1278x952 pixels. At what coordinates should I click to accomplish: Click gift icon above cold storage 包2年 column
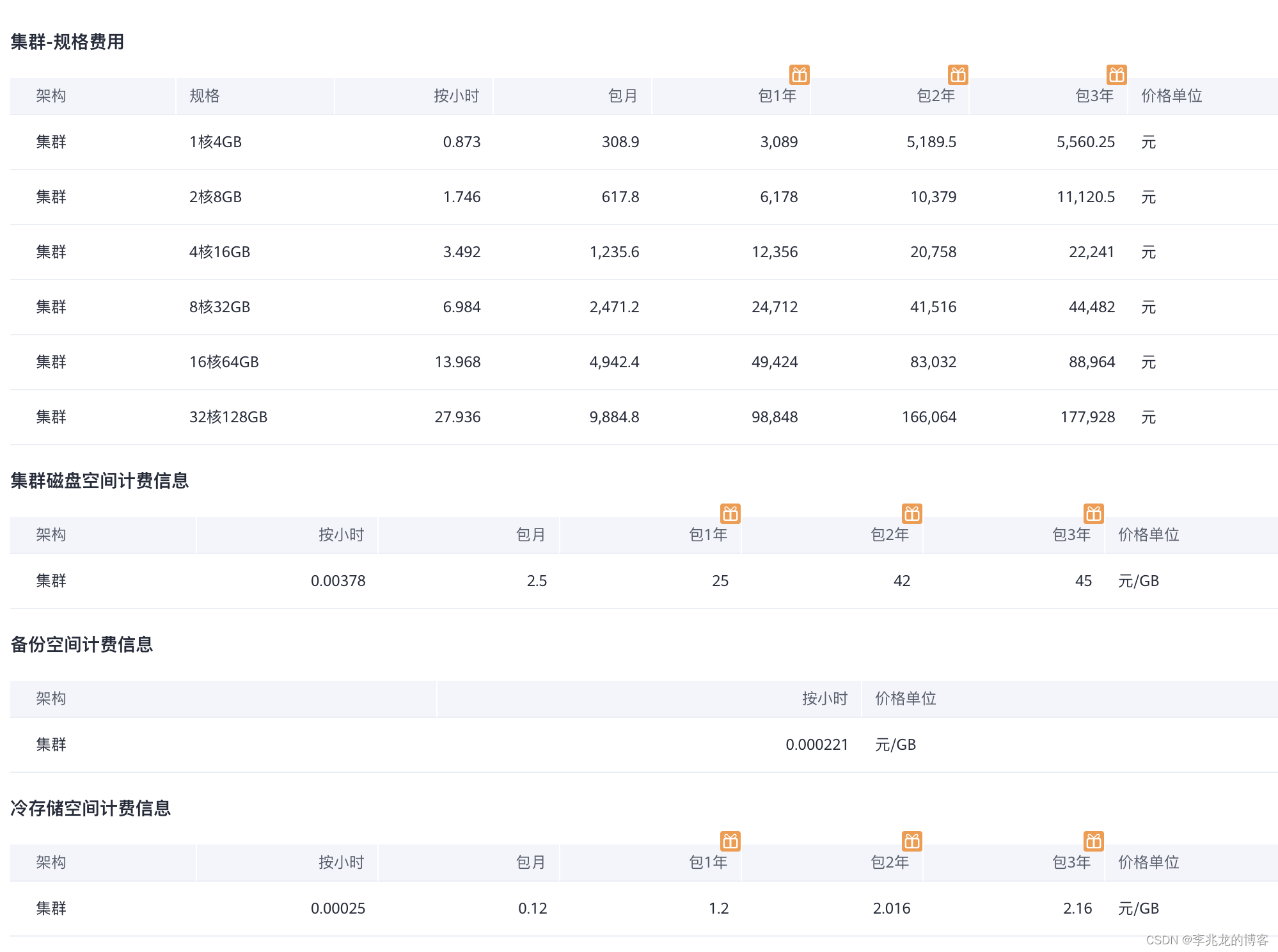911,841
